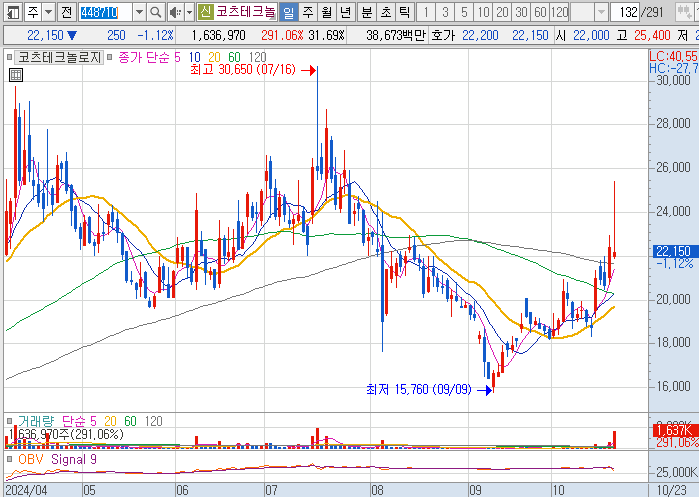Click the 10/23 date label on axis
This screenshot has height=497, width=699.
click(672, 490)
